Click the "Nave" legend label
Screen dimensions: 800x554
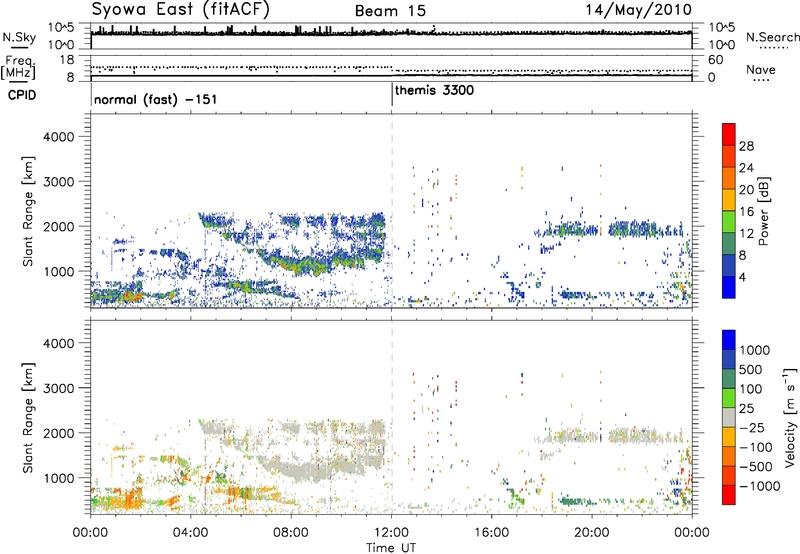click(761, 69)
